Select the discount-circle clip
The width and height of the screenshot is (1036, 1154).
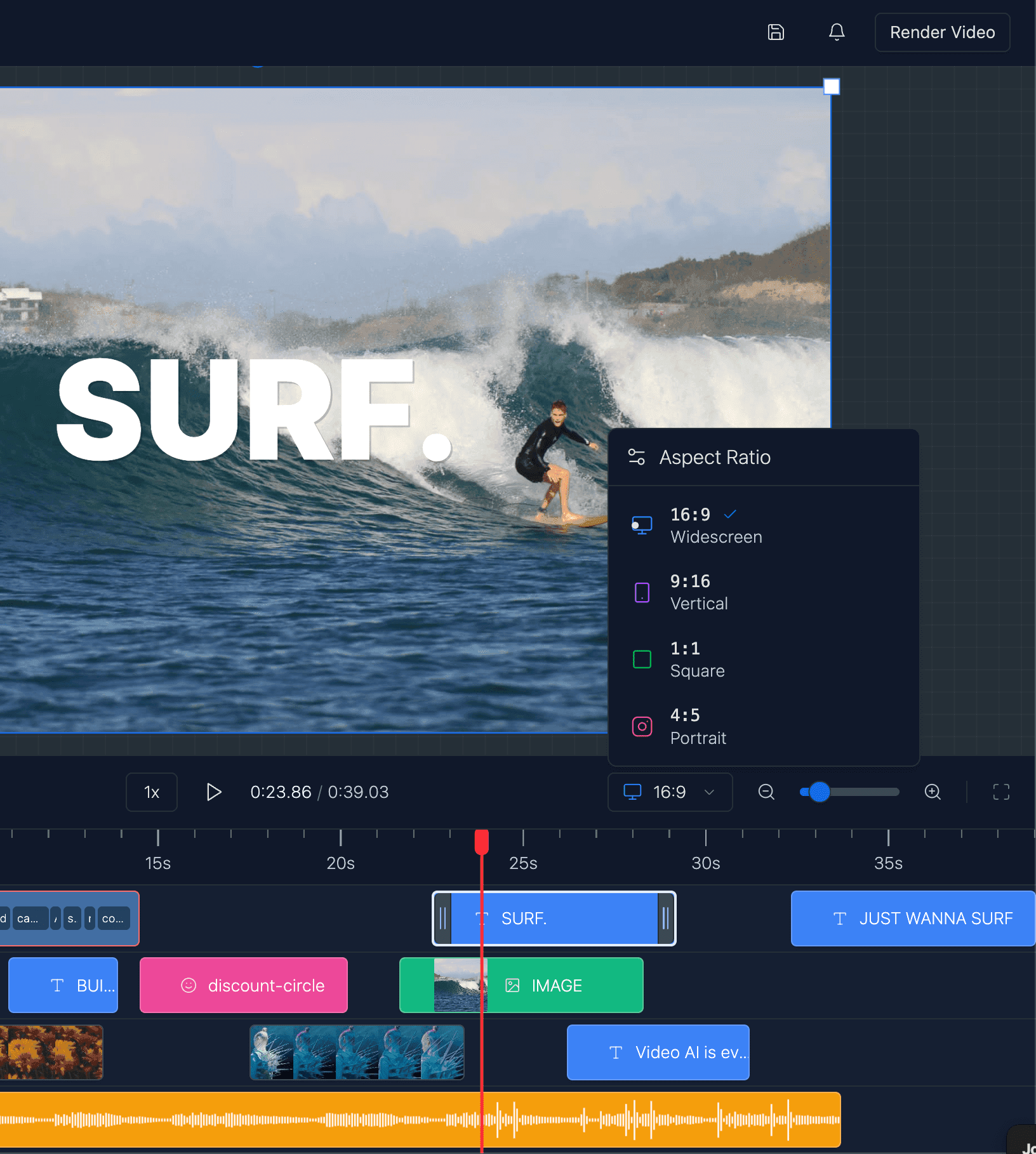[244, 985]
